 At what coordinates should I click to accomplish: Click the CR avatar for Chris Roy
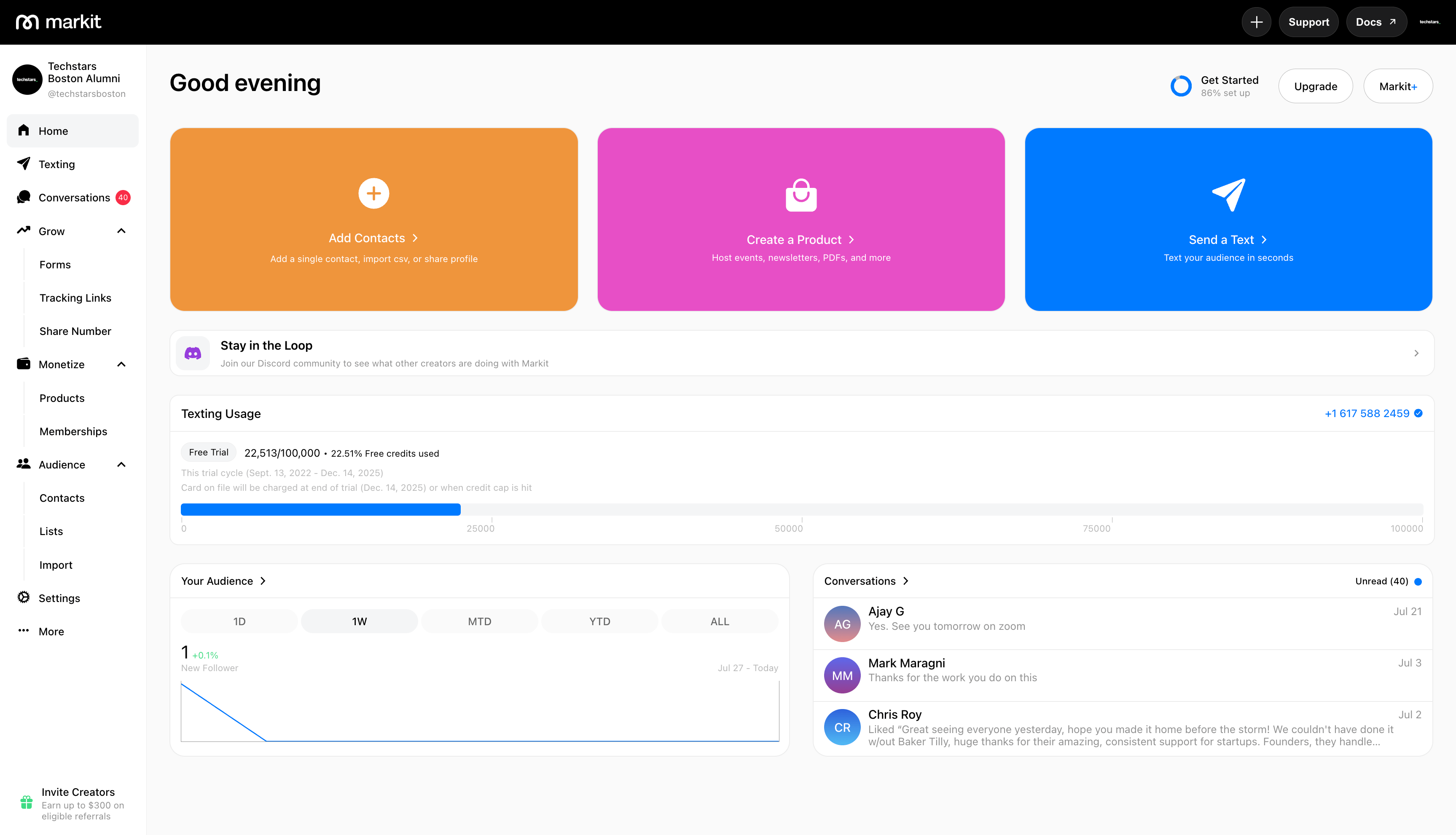842,727
